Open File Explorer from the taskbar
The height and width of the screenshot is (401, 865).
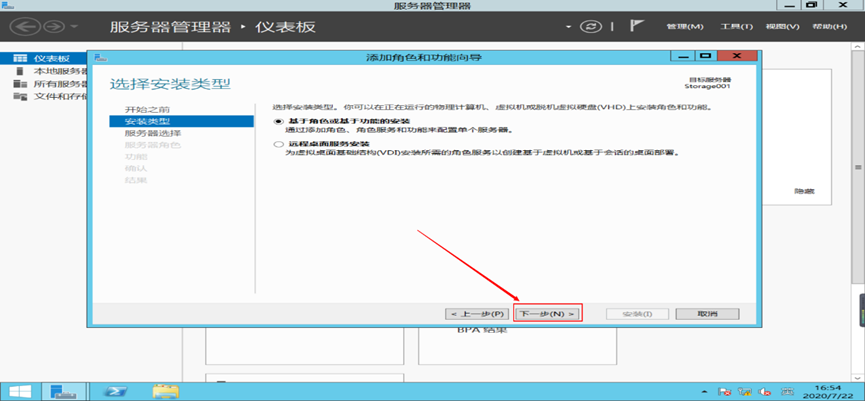[x=165, y=391]
